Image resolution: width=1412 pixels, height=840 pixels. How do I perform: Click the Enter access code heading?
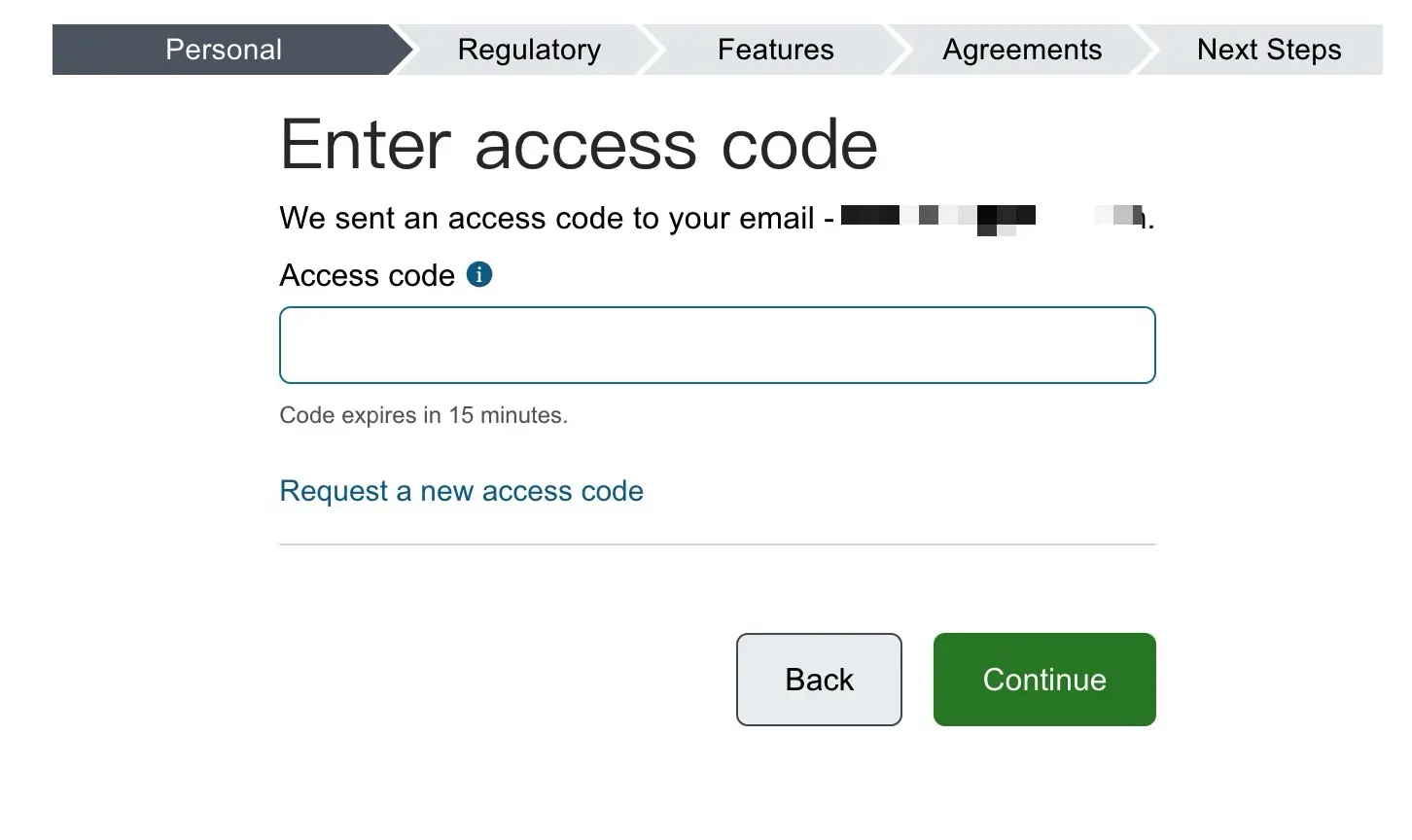click(x=579, y=145)
